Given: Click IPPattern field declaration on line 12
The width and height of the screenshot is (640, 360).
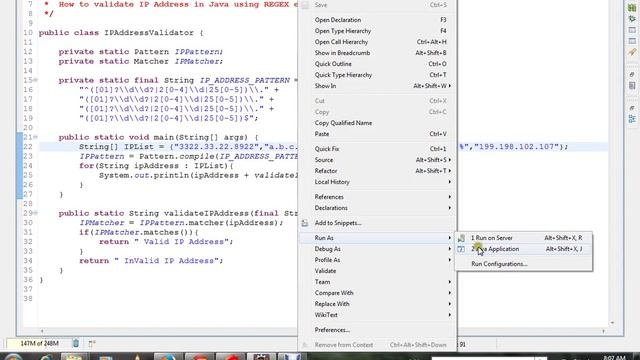Looking at the screenshot, I should tap(198, 52).
